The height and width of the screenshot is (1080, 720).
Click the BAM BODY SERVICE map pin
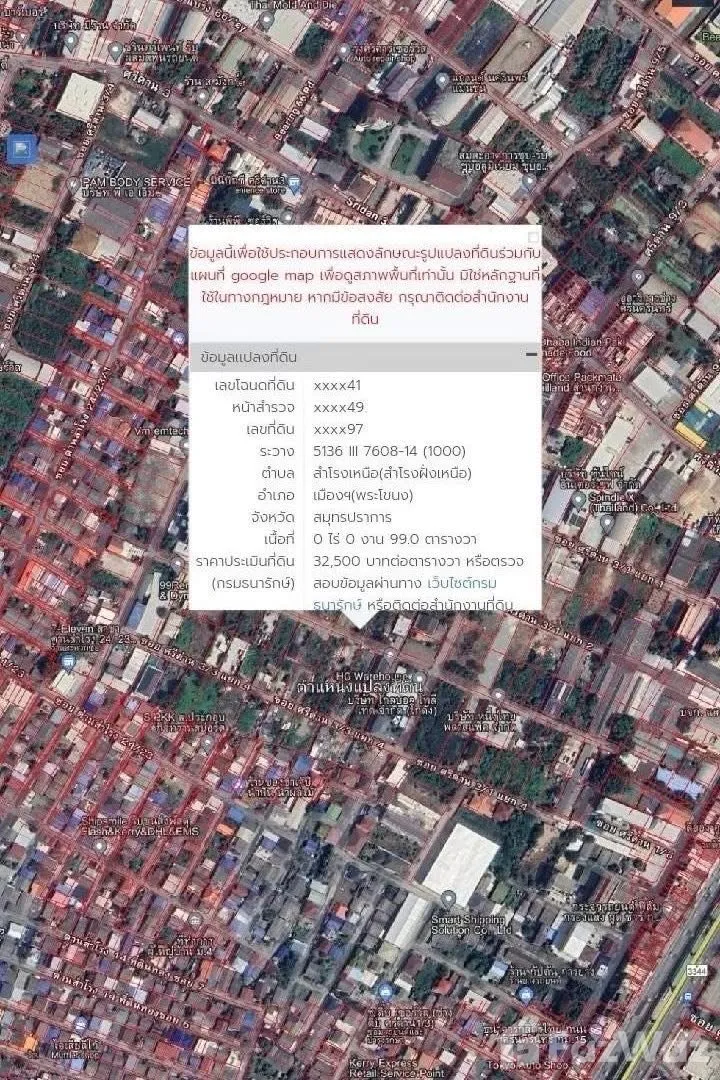coord(73,183)
